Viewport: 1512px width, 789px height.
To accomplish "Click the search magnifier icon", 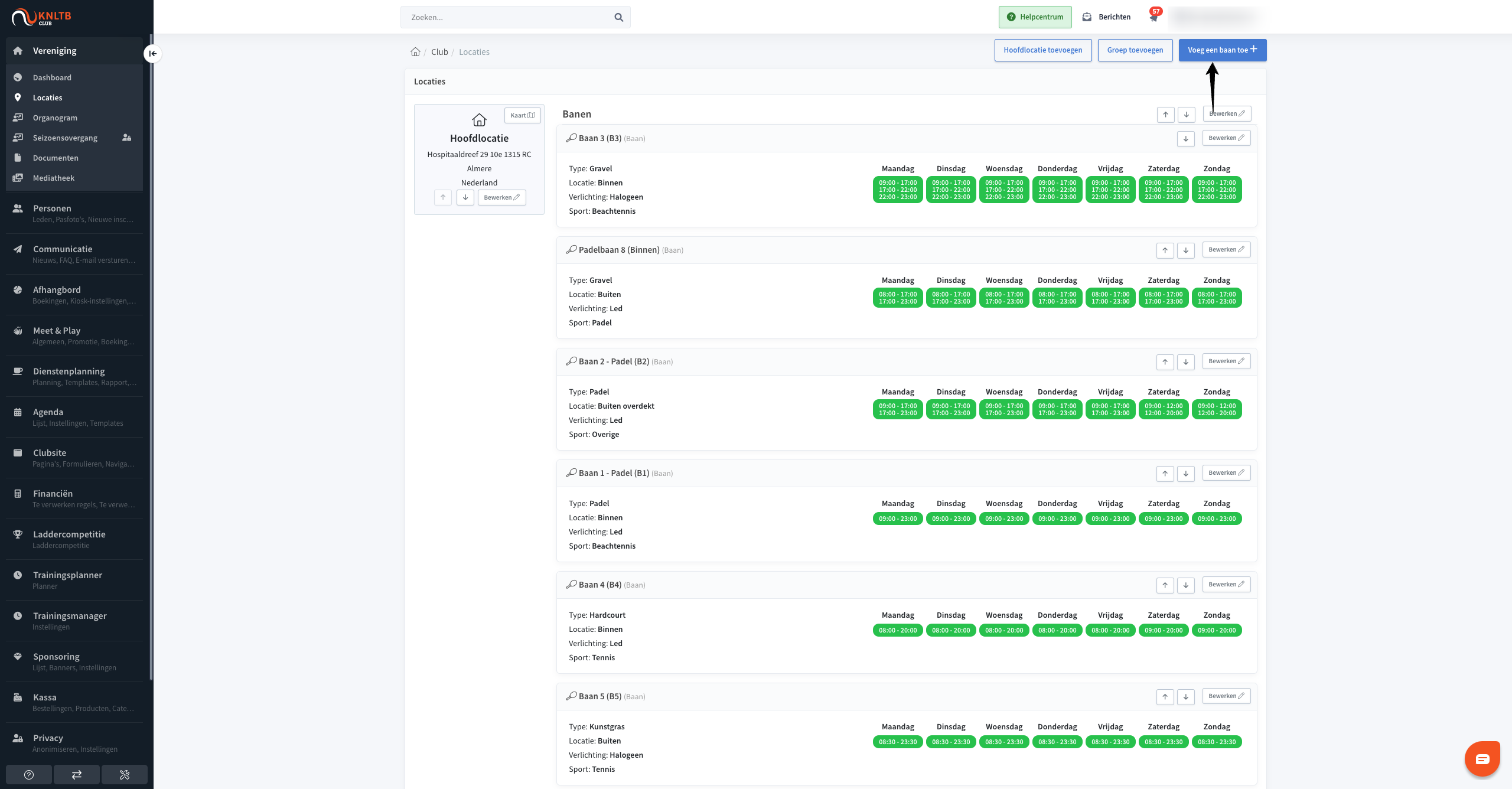I will point(618,17).
